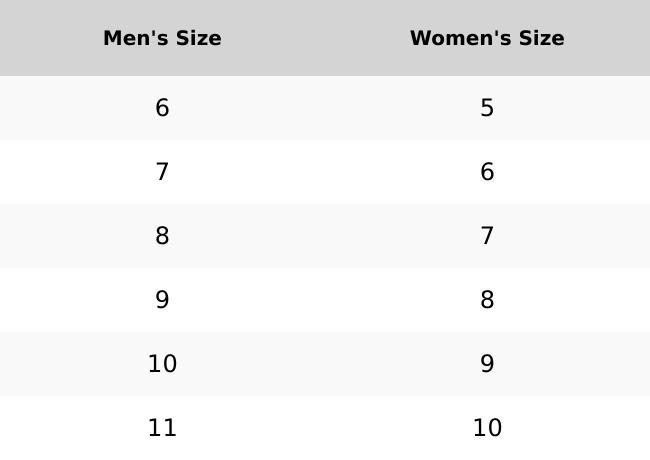The height and width of the screenshot is (460, 650).
Task: Select women's size 5 cell
Action: (487, 108)
